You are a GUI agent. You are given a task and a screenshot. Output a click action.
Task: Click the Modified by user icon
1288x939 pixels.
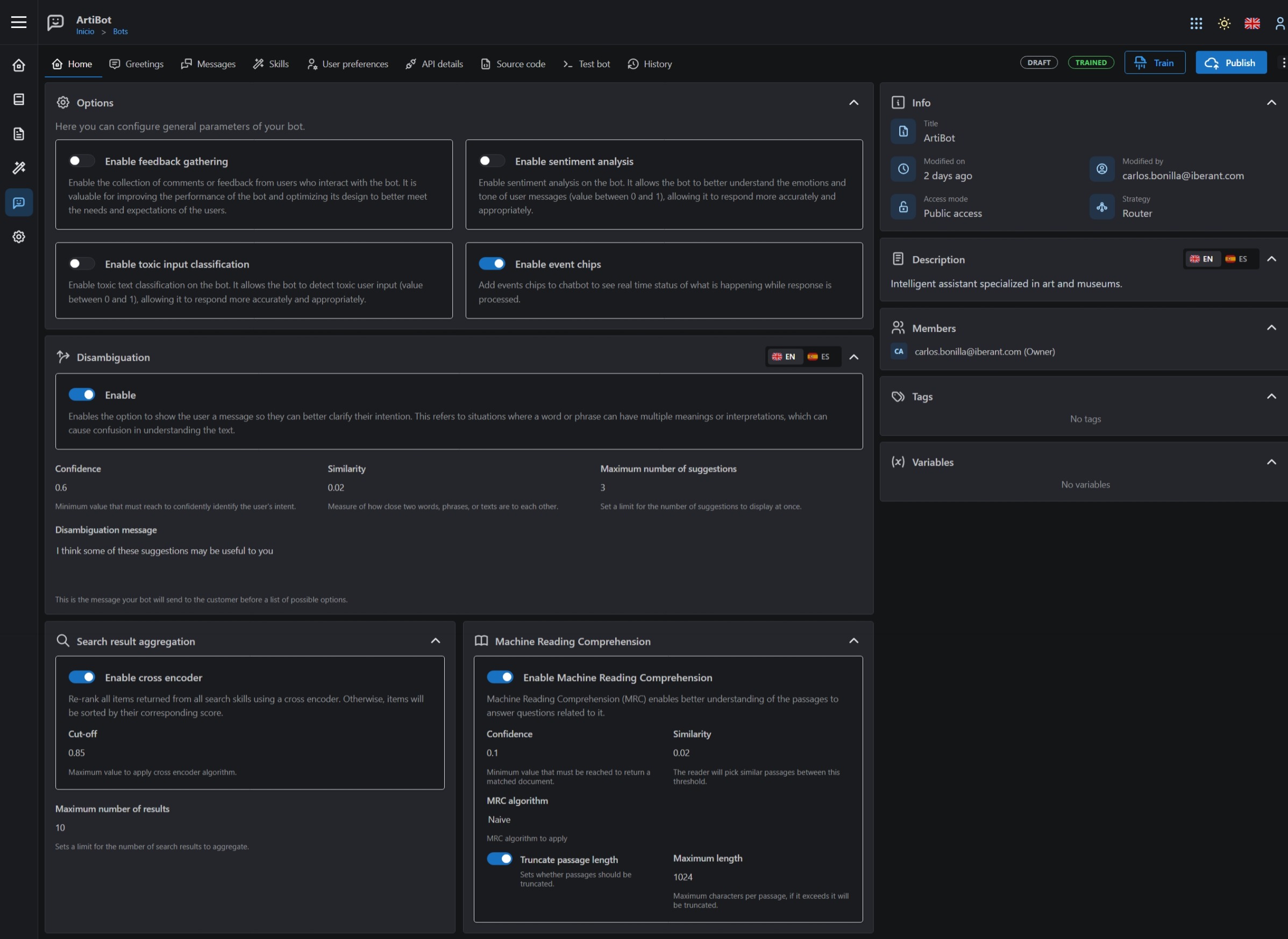[x=1101, y=169]
